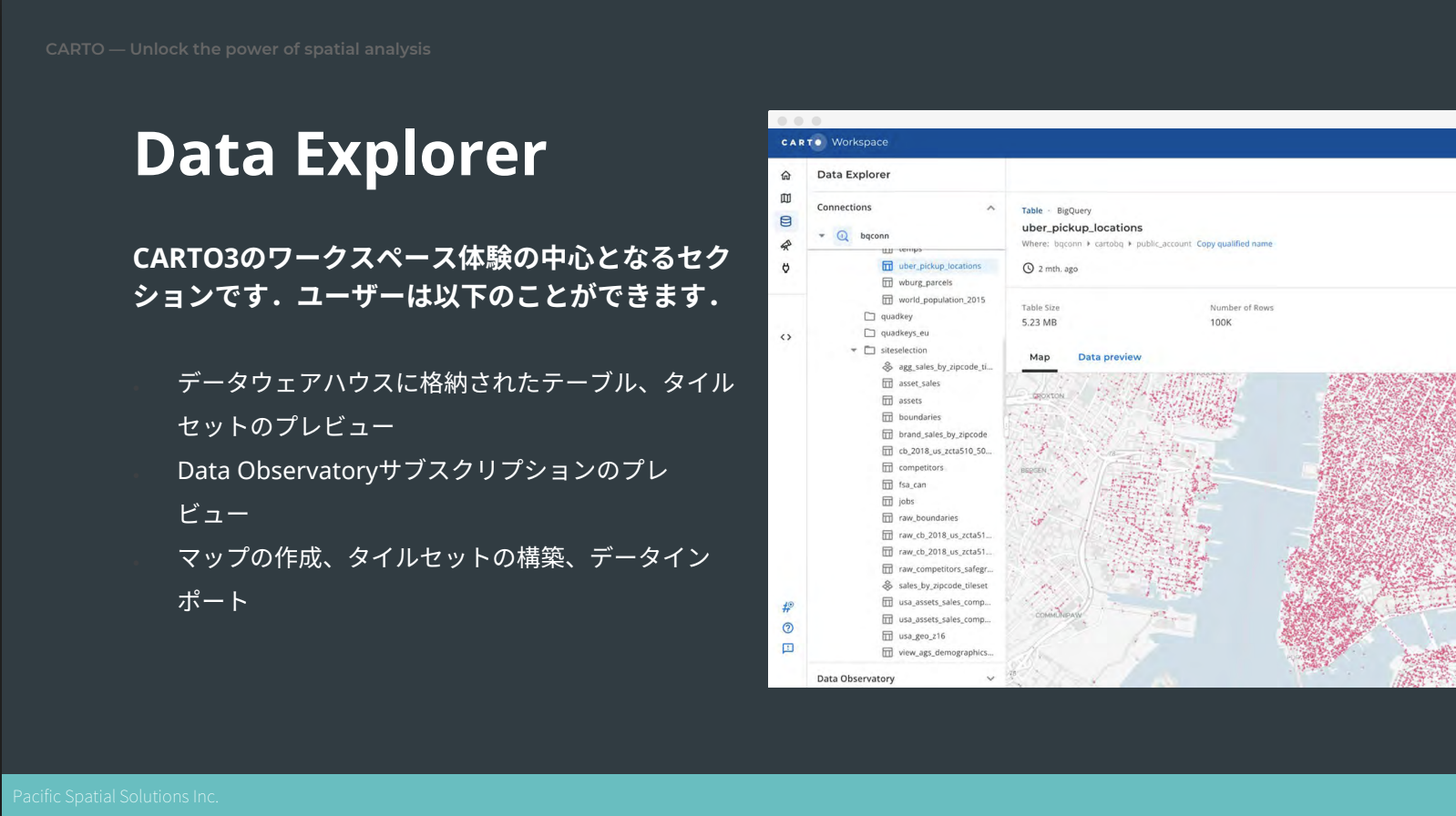
Task: Switch to the Map tab
Action: click(x=1040, y=357)
